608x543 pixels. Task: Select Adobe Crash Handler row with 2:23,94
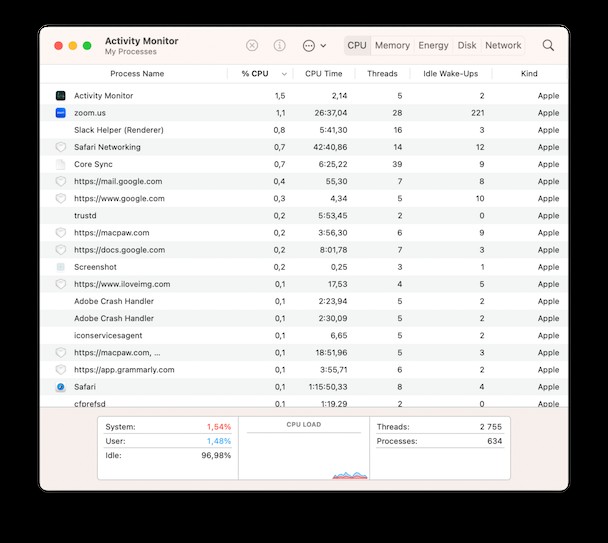(x=304, y=301)
